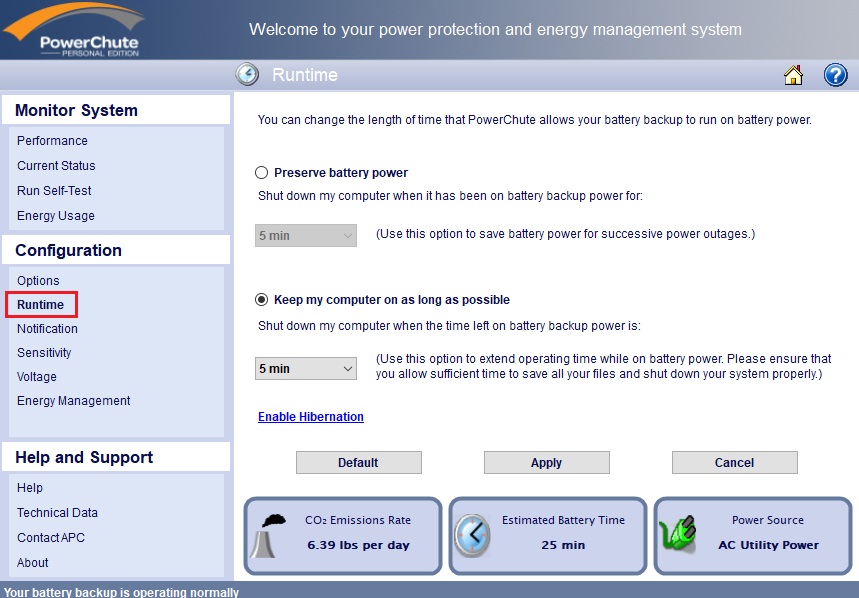
Task: Open the Performance page
Action: [52, 141]
